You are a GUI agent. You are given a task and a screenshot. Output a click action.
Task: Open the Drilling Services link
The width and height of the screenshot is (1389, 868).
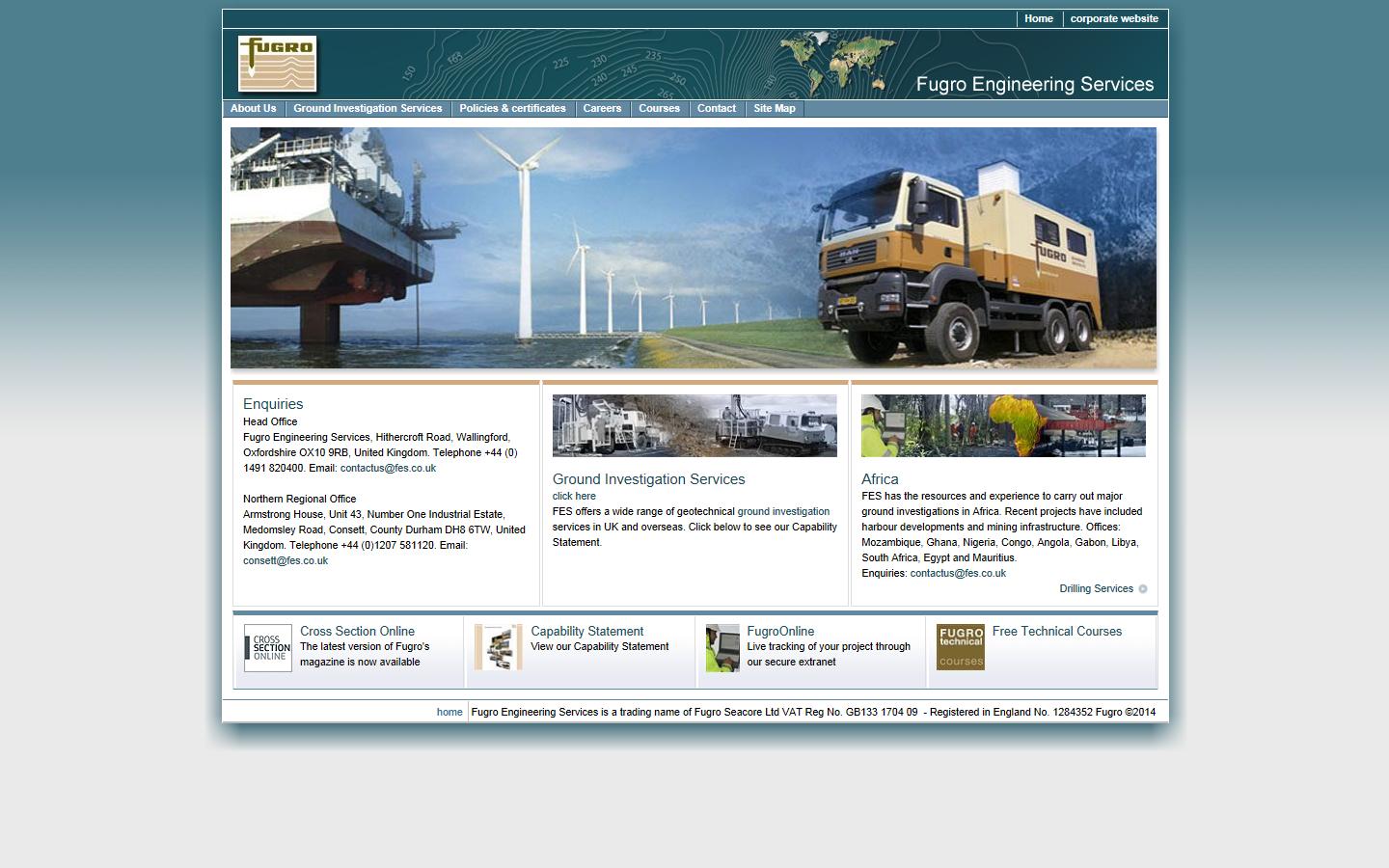(x=1096, y=589)
